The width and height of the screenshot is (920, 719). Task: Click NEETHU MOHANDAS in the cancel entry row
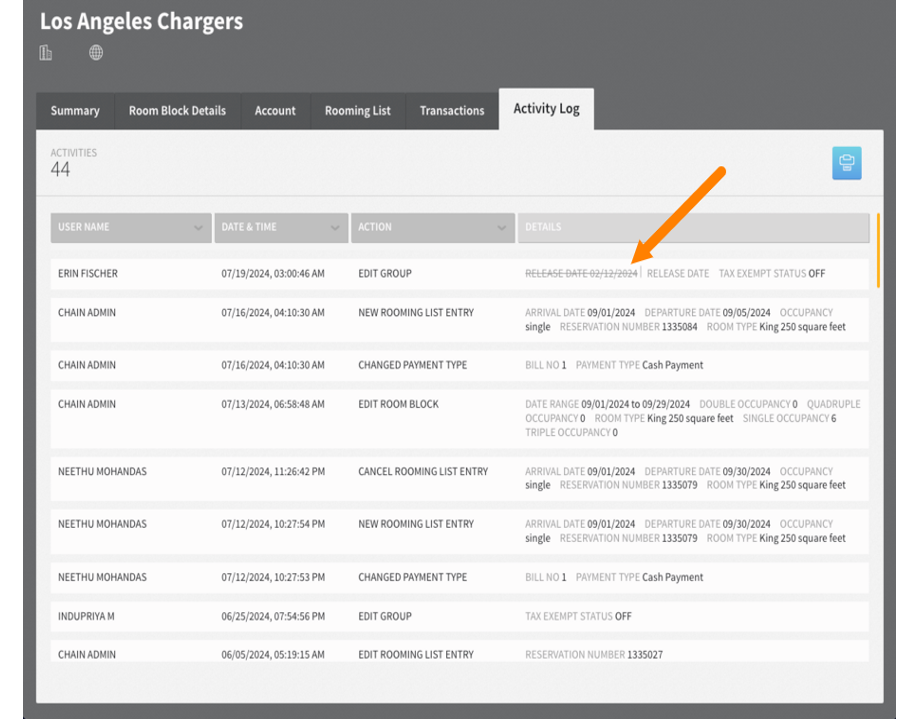click(x=102, y=471)
